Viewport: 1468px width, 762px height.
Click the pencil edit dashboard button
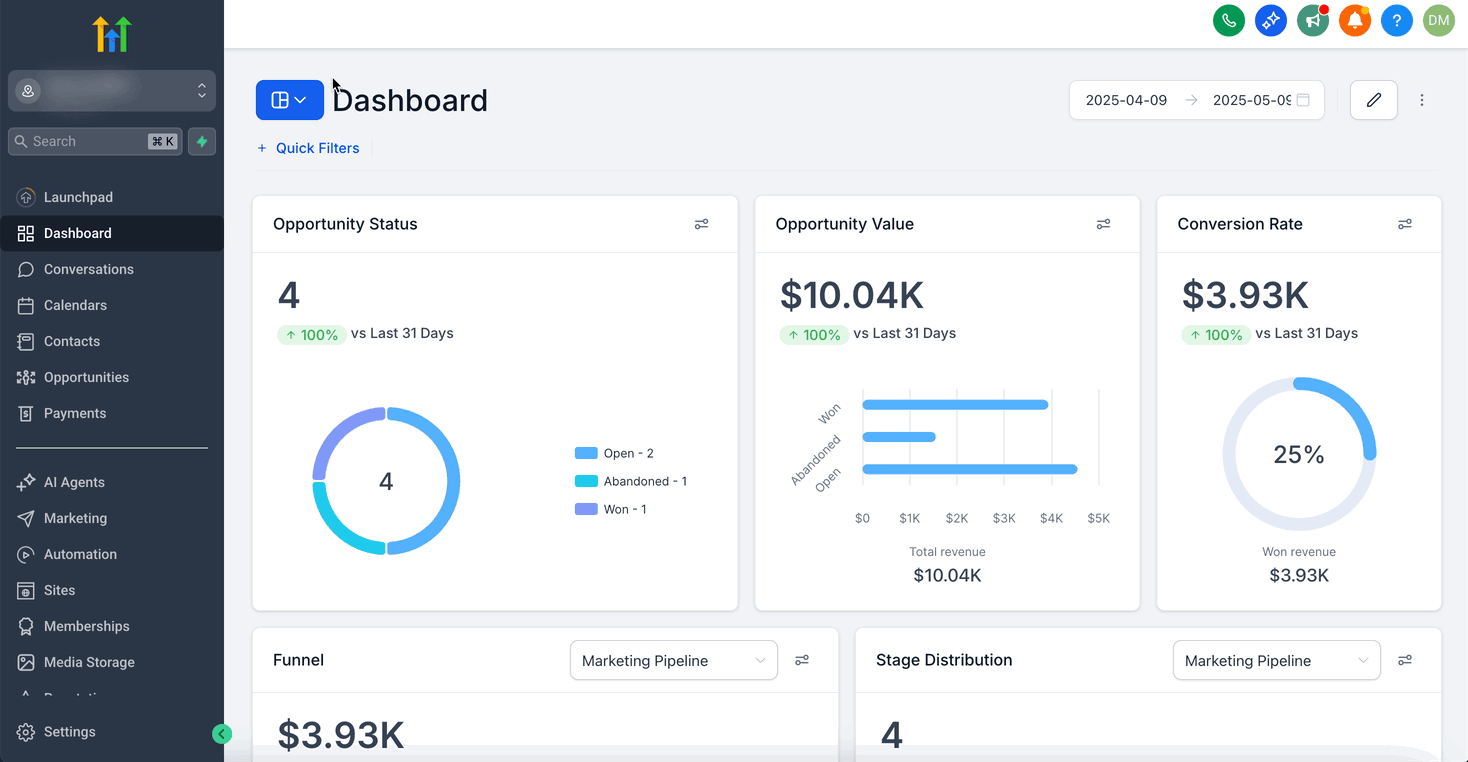(x=1374, y=100)
